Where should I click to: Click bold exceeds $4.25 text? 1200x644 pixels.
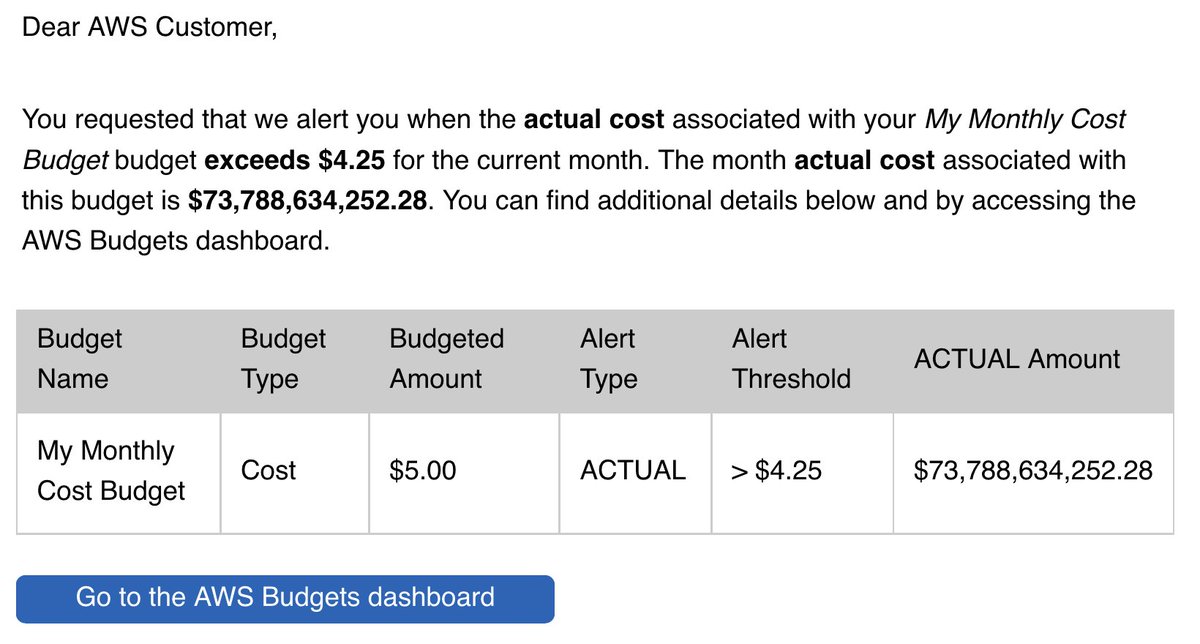(x=295, y=160)
